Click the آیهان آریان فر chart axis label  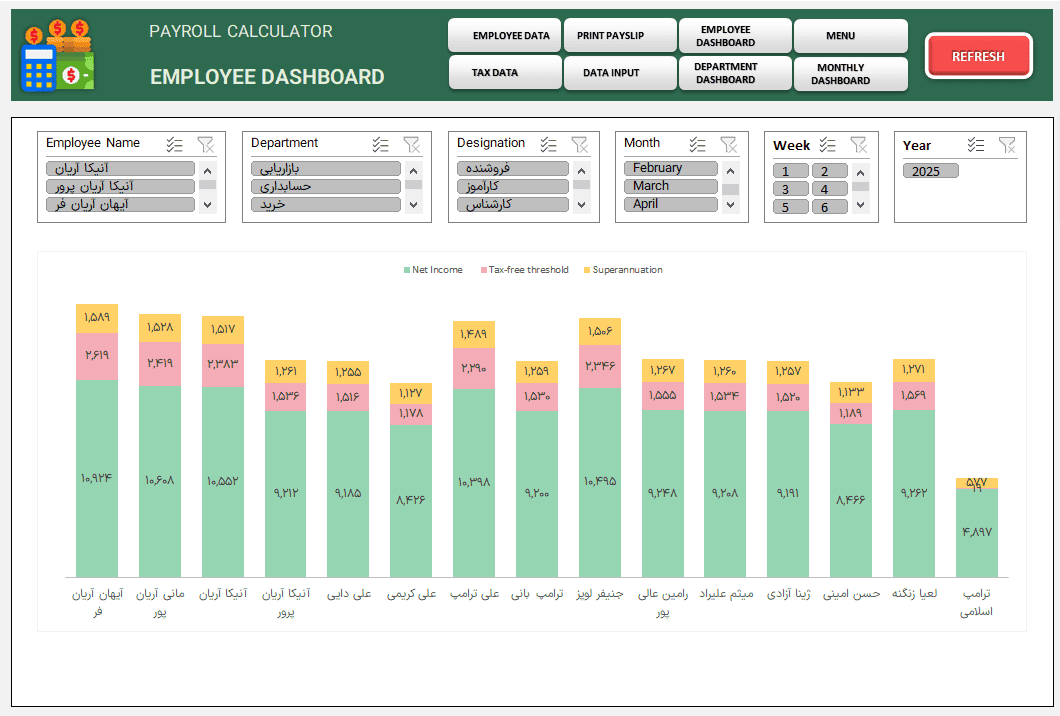[97, 602]
